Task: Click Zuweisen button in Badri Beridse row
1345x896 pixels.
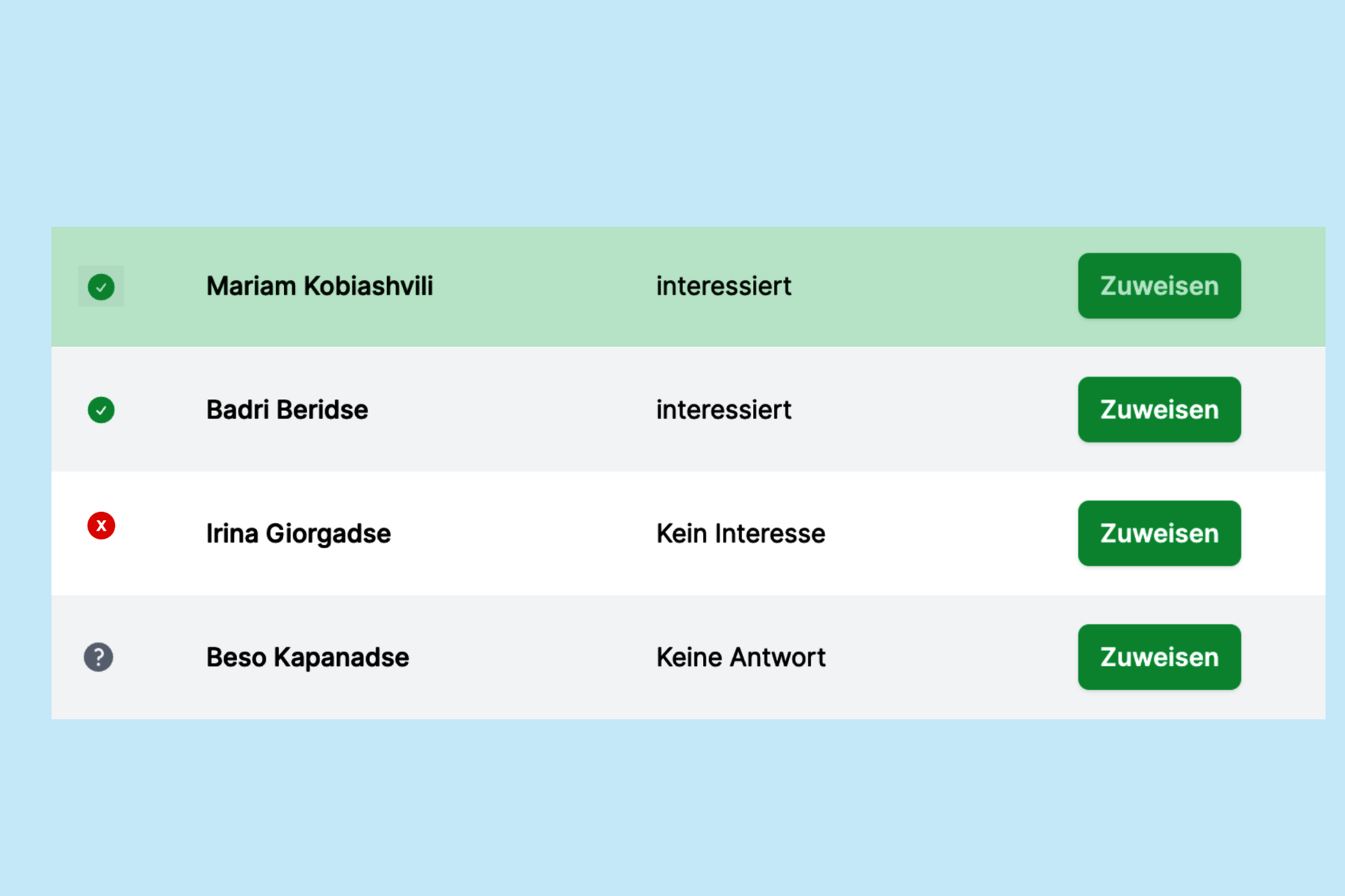Action: pyautogui.click(x=1159, y=410)
